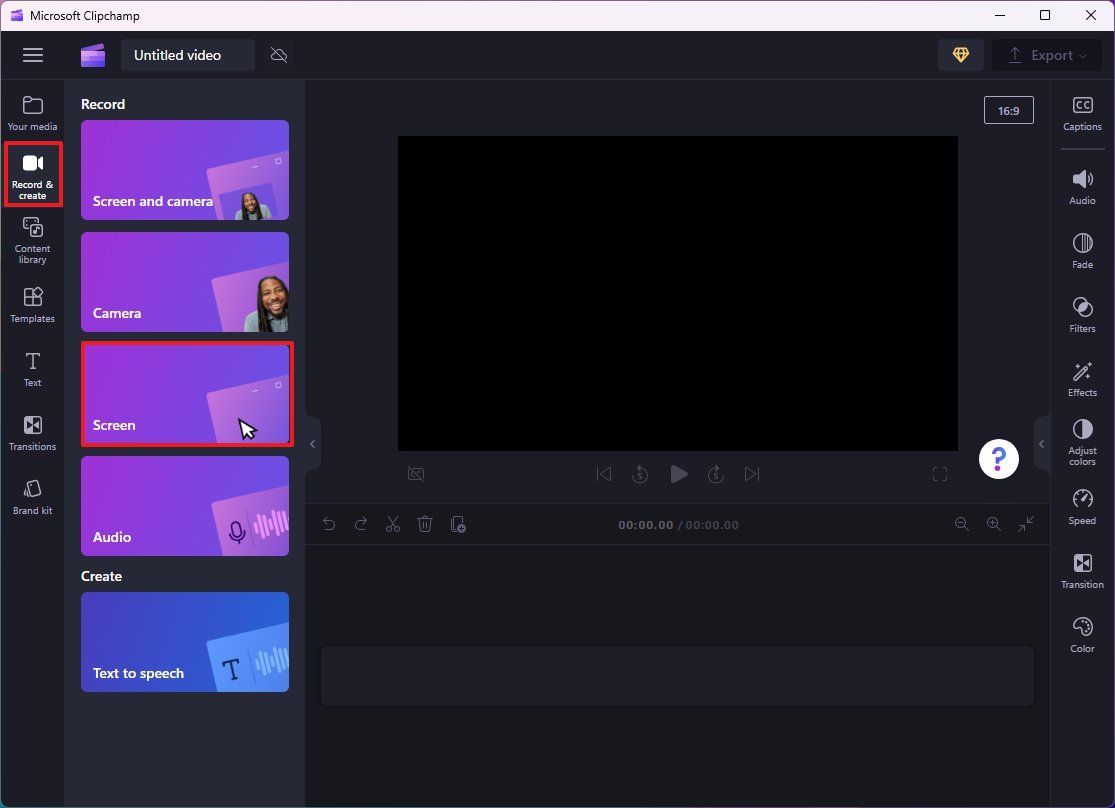Rename the Untitled video field

coord(187,55)
